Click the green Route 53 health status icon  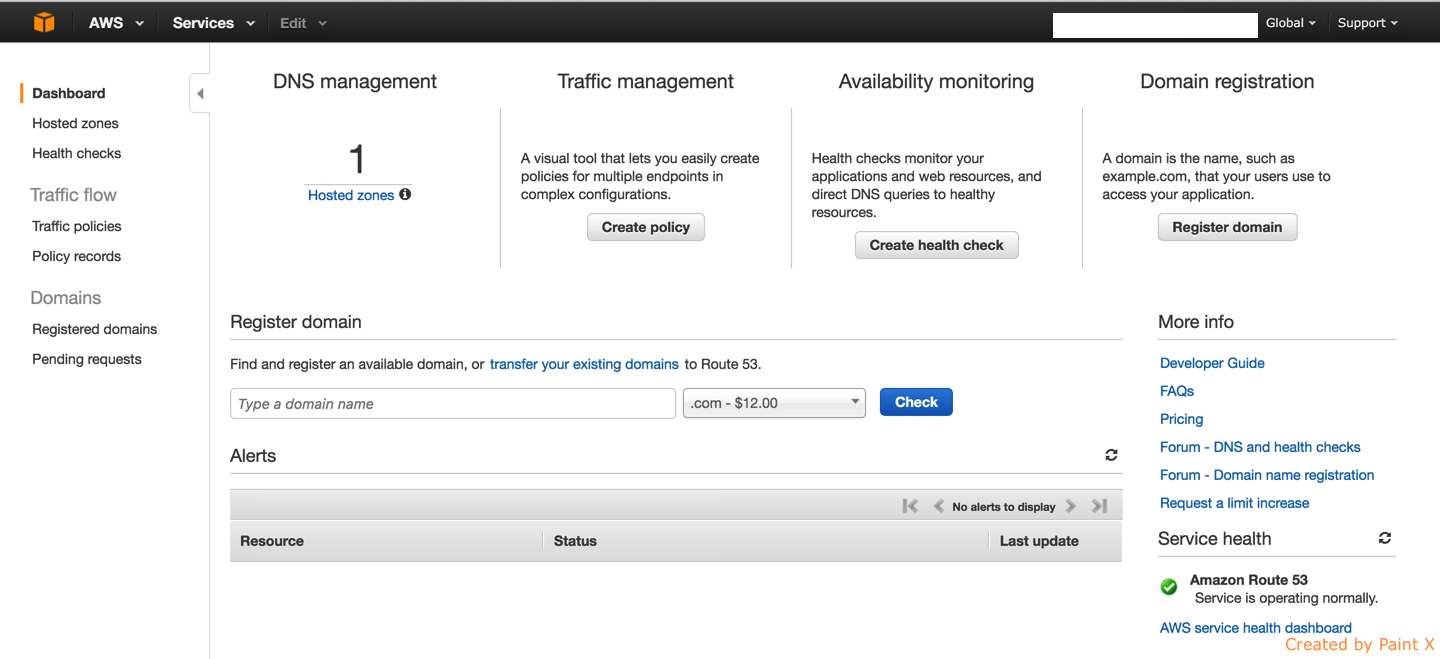(x=1168, y=587)
